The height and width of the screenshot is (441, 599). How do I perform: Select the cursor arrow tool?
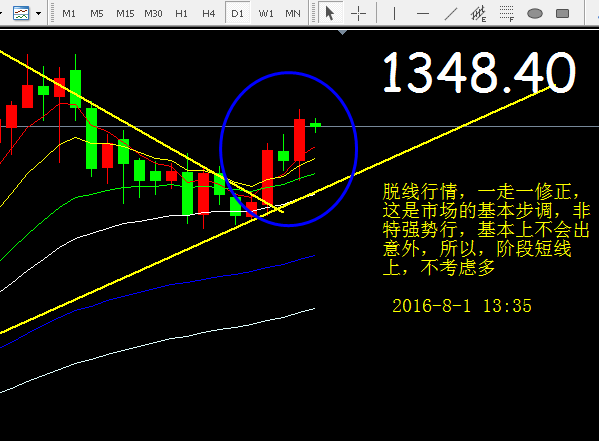coord(330,13)
